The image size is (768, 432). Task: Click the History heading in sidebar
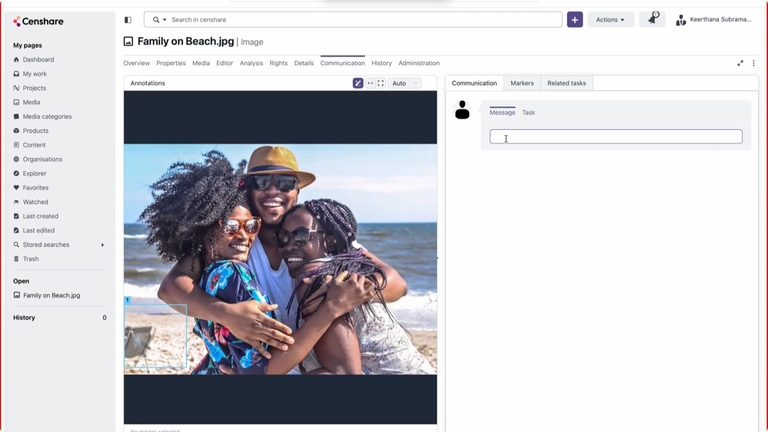tap(24, 317)
